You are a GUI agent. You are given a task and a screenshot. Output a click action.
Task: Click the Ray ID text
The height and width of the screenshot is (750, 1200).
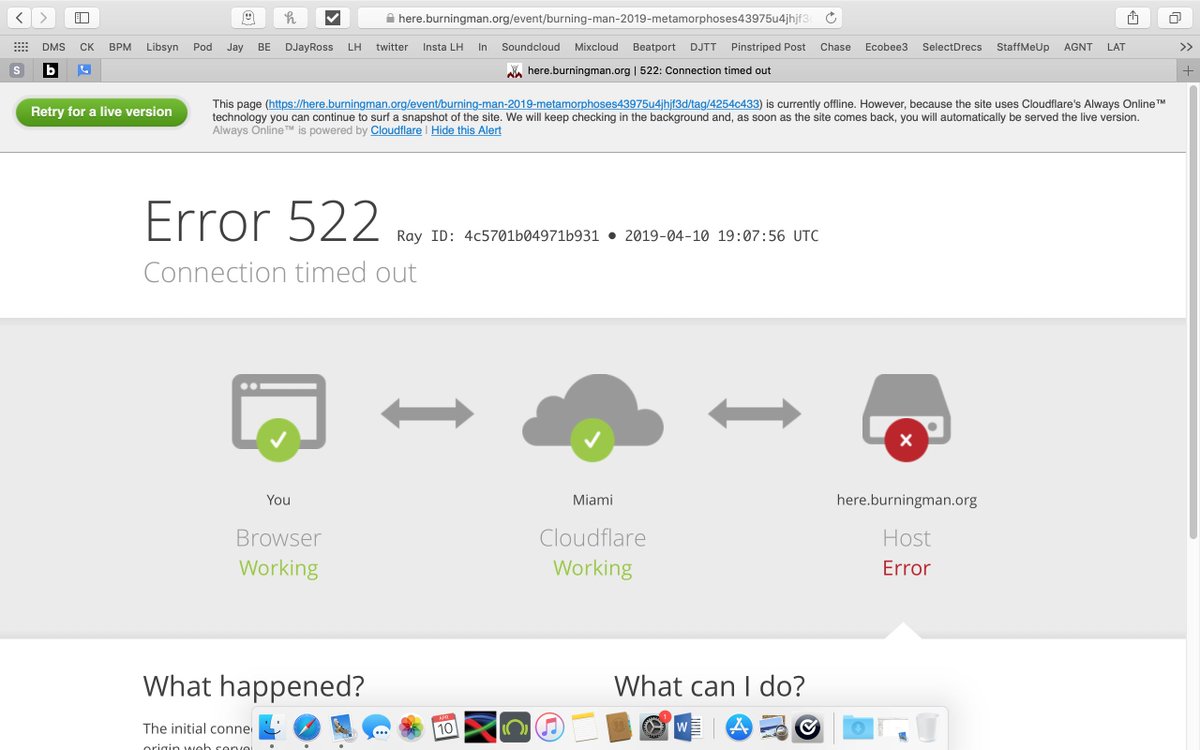tap(498, 236)
